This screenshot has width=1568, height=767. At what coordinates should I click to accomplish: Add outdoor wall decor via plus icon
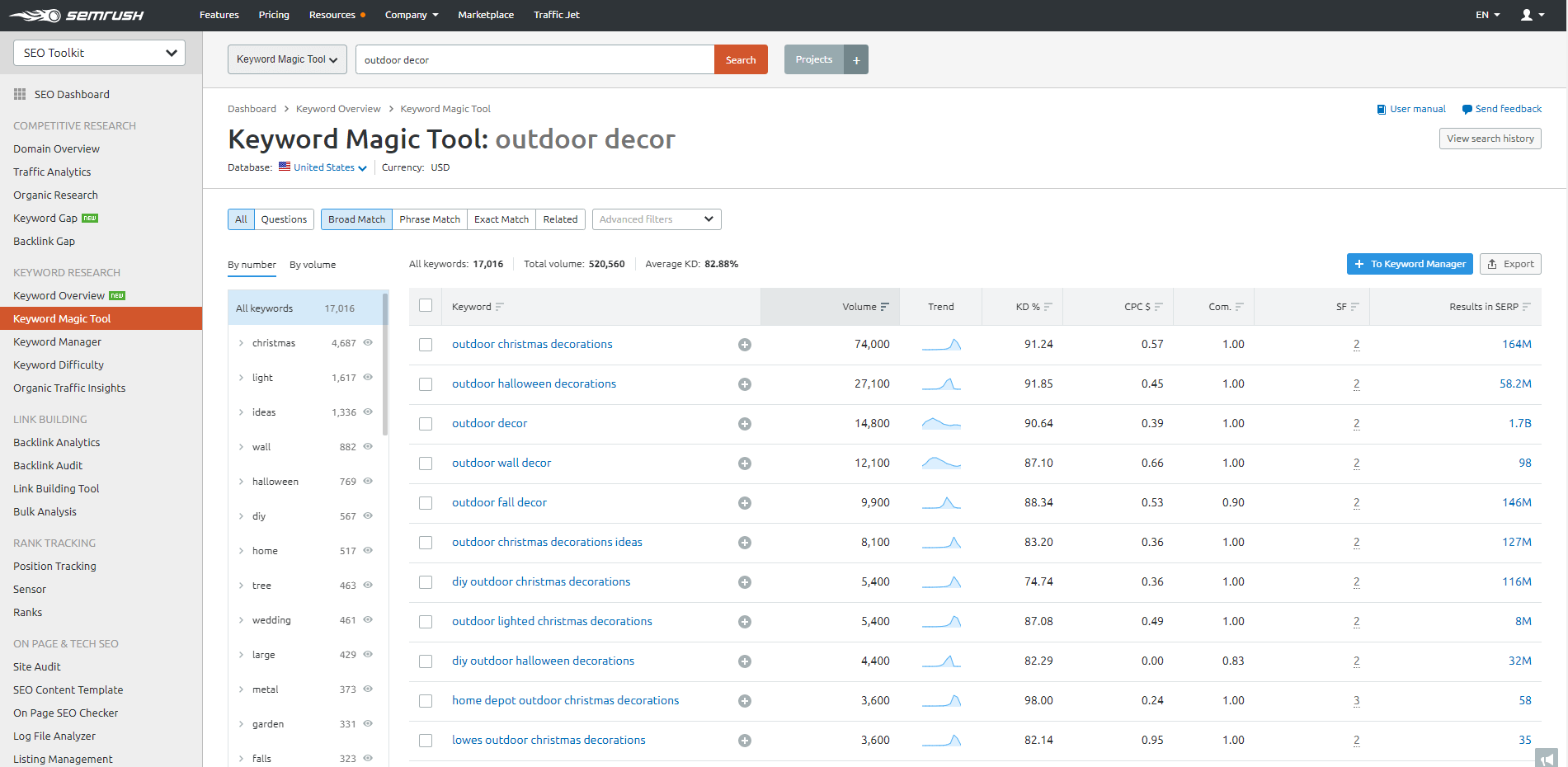(745, 463)
